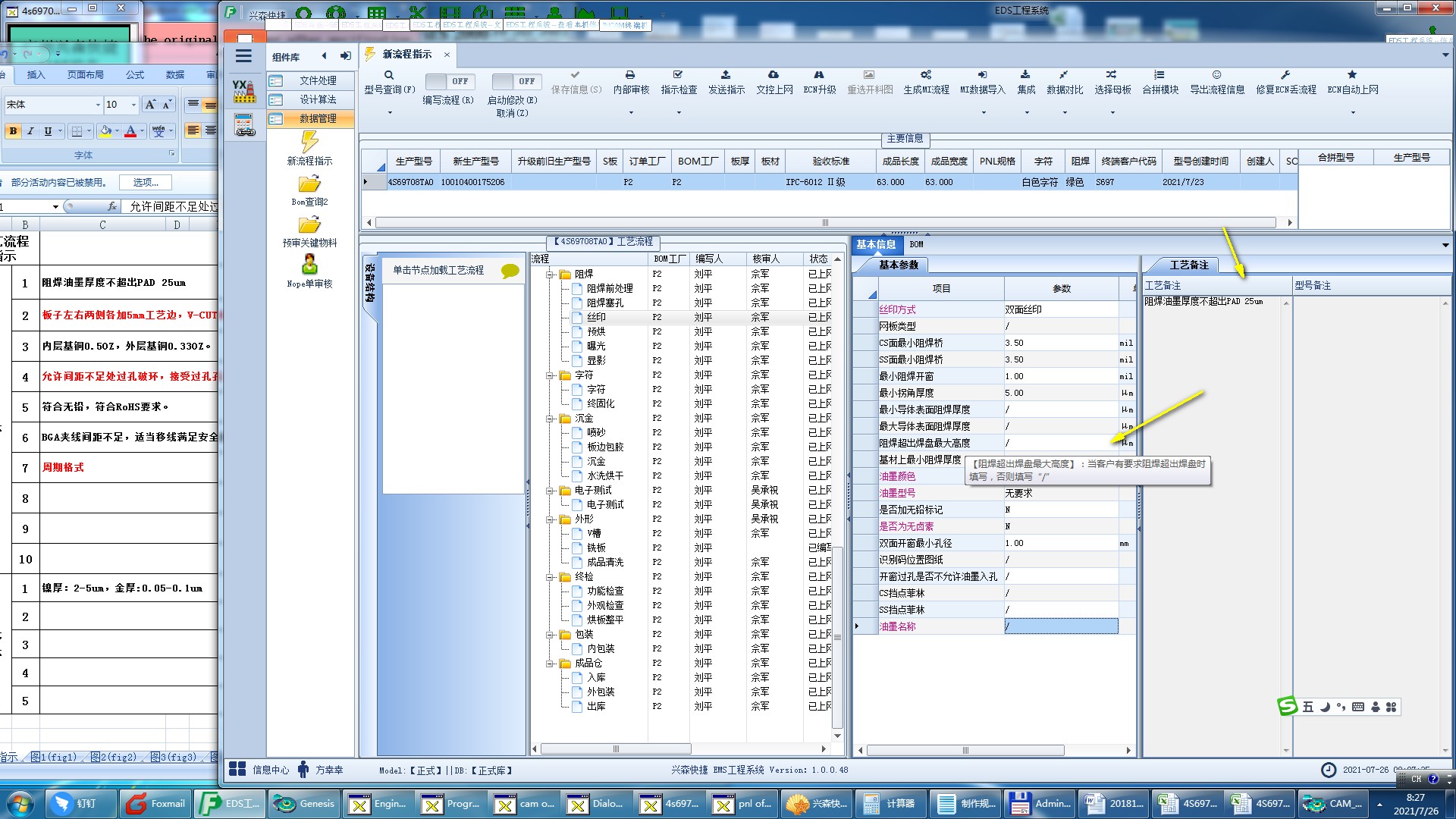The height and width of the screenshot is (819, 1456).
Task: Open the 新流程指示 lightning icon in sidebar
Action: (309, 142)
